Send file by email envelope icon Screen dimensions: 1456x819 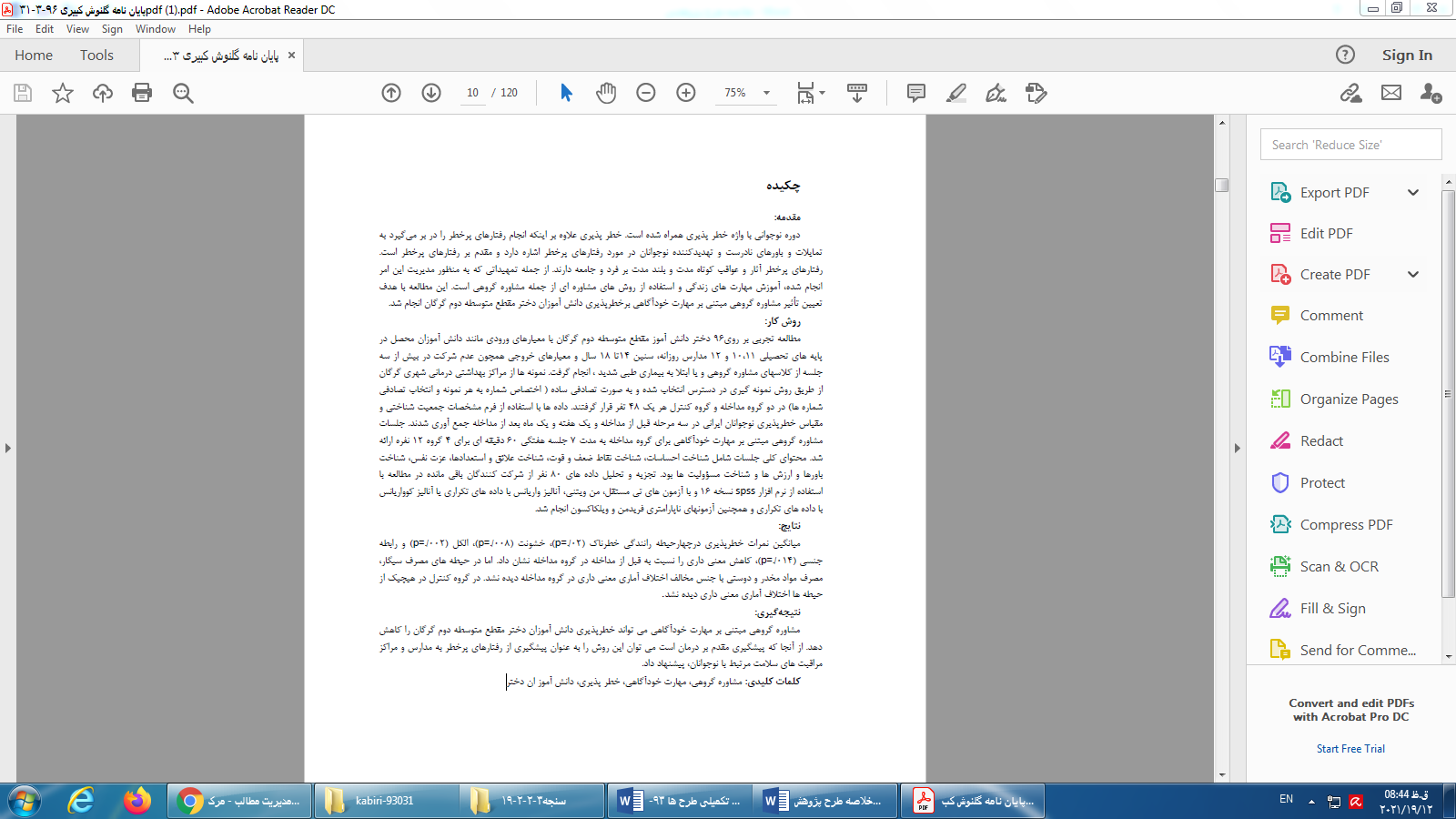[1391, 93]
